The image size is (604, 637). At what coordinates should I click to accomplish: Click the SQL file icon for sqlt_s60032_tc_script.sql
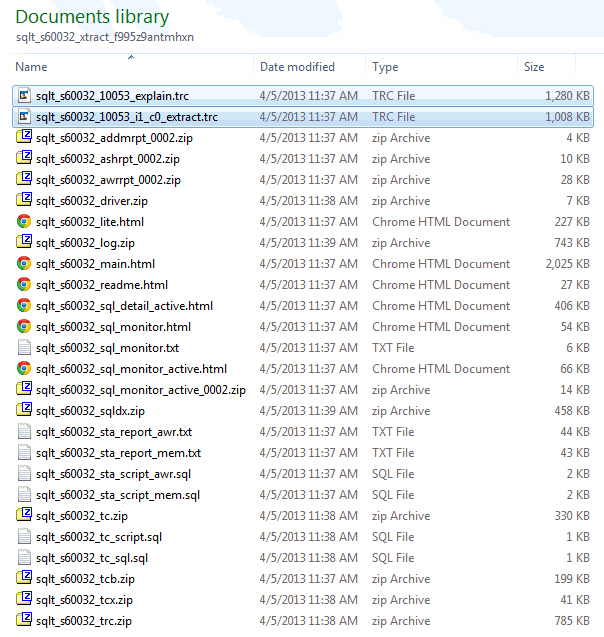click(24, 537)
